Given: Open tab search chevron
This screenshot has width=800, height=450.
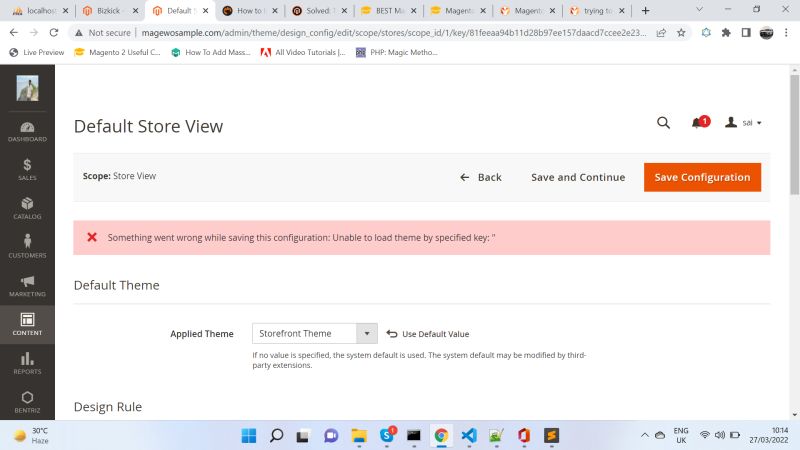Looking at the screenshot, I should tap(699, 10).
